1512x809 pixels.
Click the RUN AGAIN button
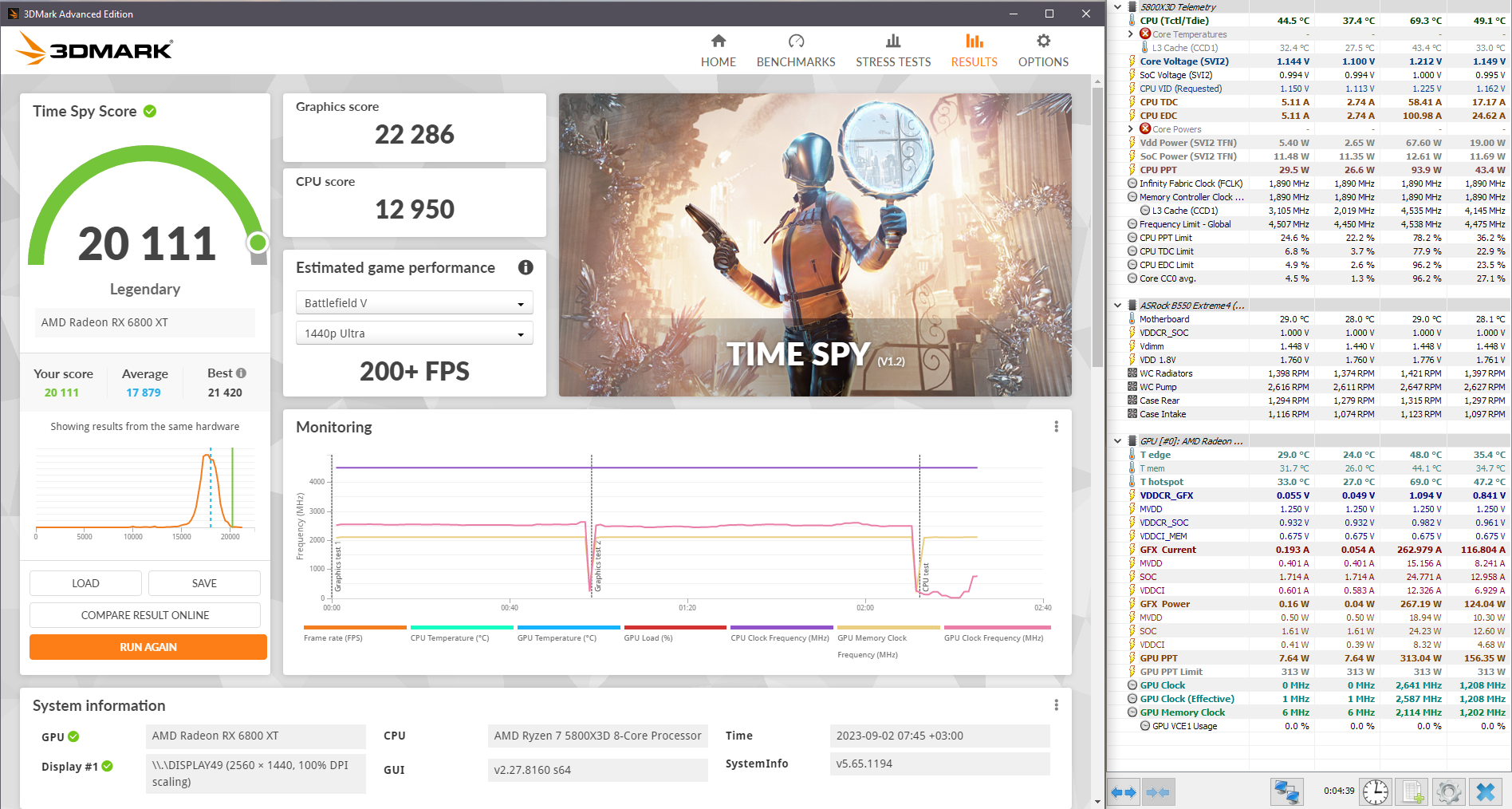pyautogui.click(x=148, y=647)
